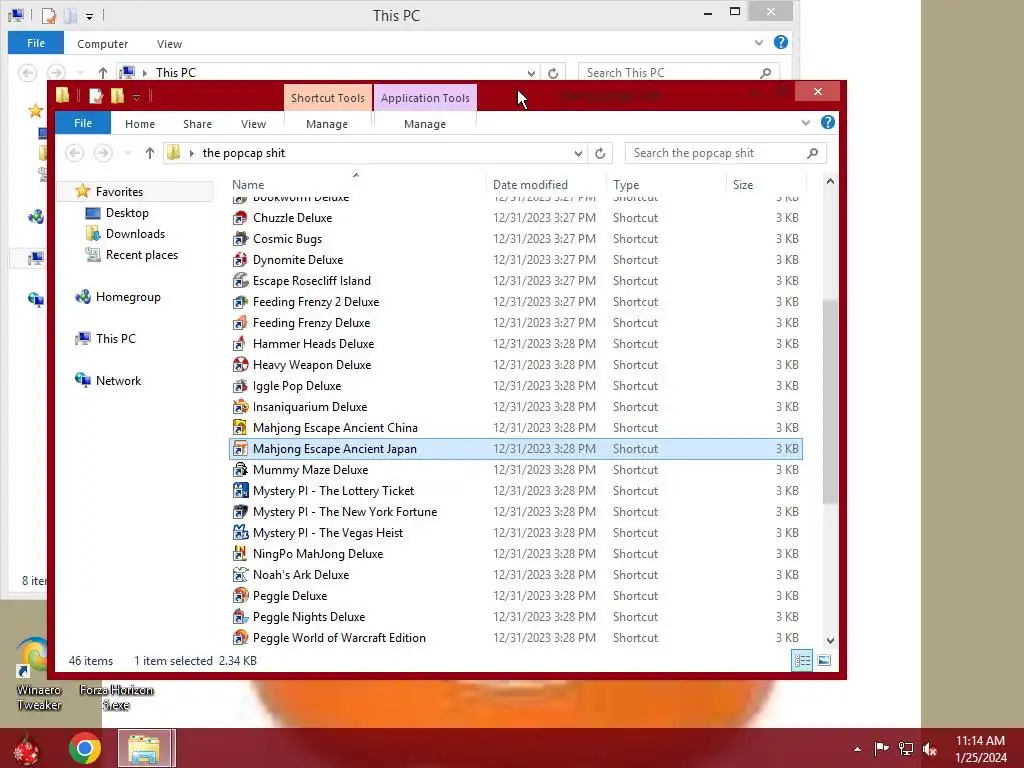Switch to the Home ribbon tab
Screen dimensions: 1024x768
[x=140, y=124]
